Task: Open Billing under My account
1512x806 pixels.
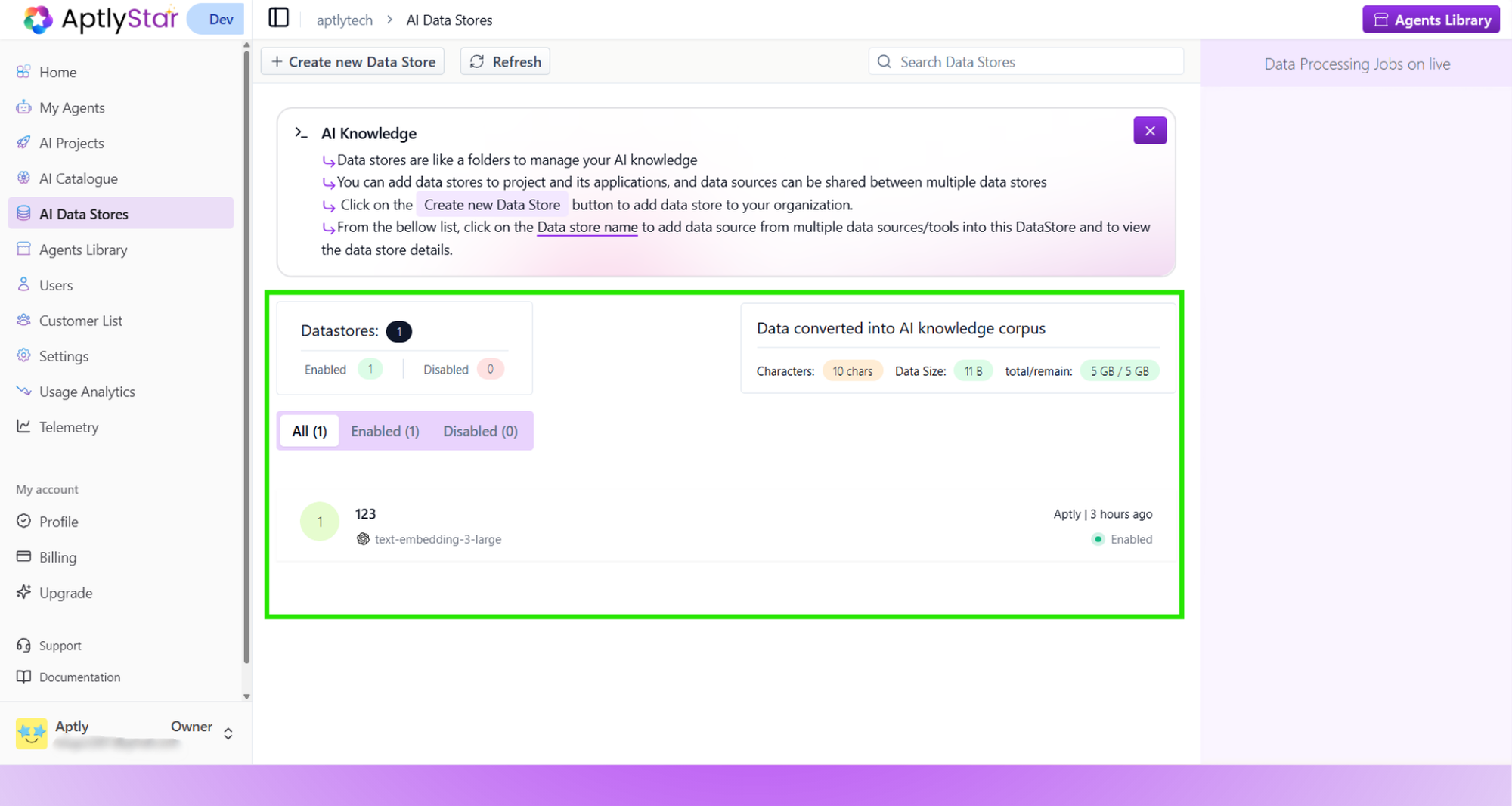Action: [x=57, y=556]
